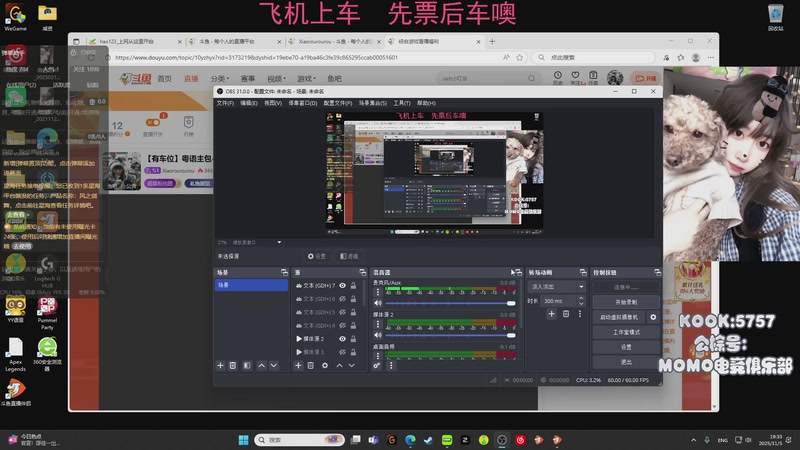Show the 文本 (GDI+) 6 source
This screenshot has height=450, width=800.
click(x=342, y=299)
